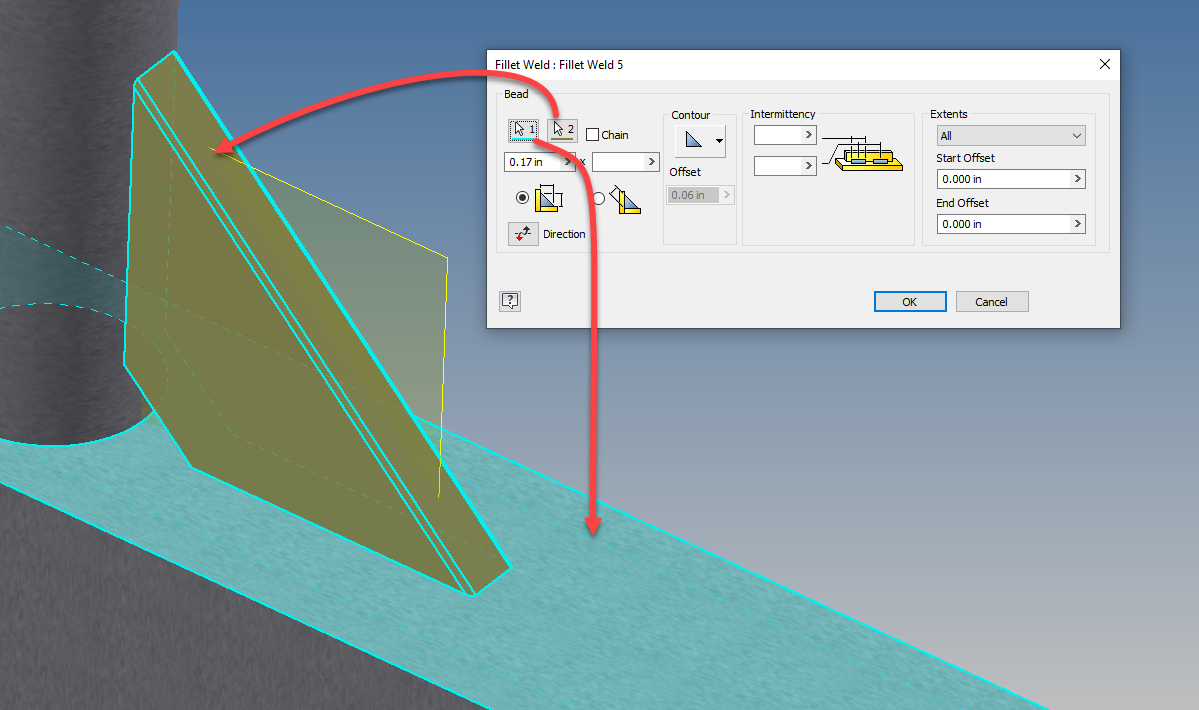Open arrow of second Intermittency field

pos(808,166)
